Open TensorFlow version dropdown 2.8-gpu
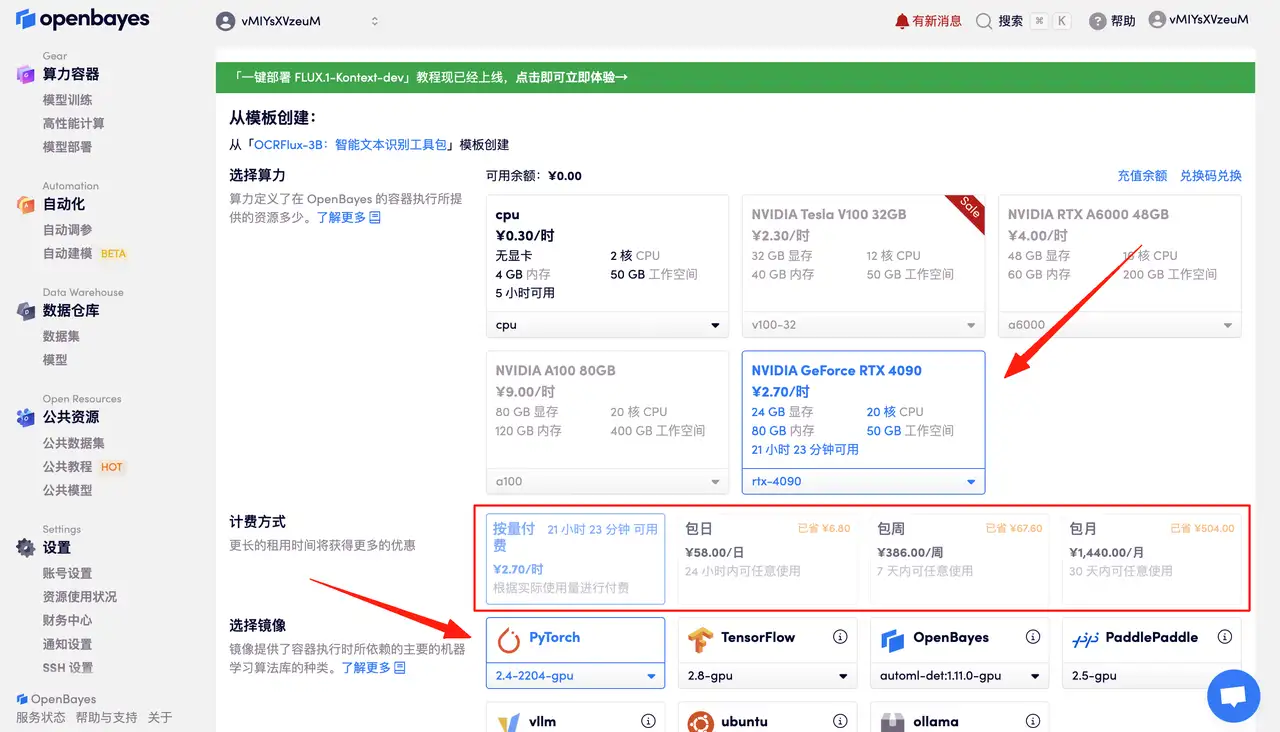 coord(767,676)
